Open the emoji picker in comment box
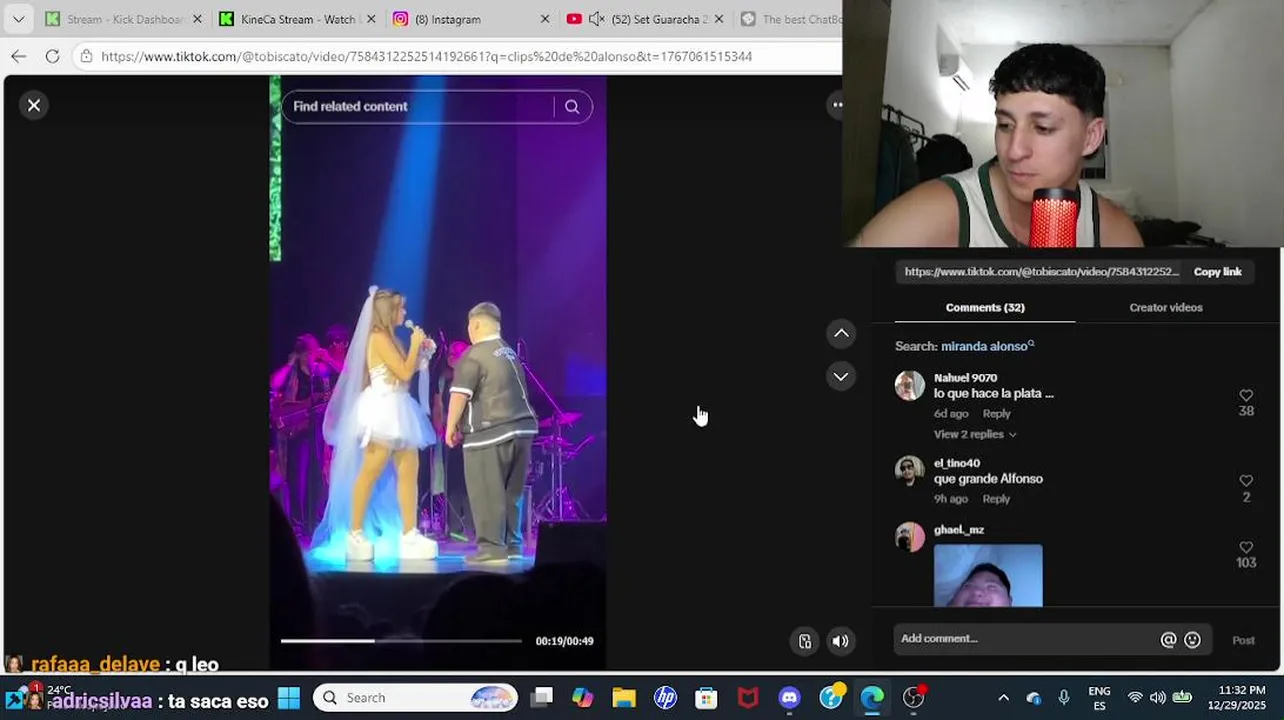 point(1192,640)
